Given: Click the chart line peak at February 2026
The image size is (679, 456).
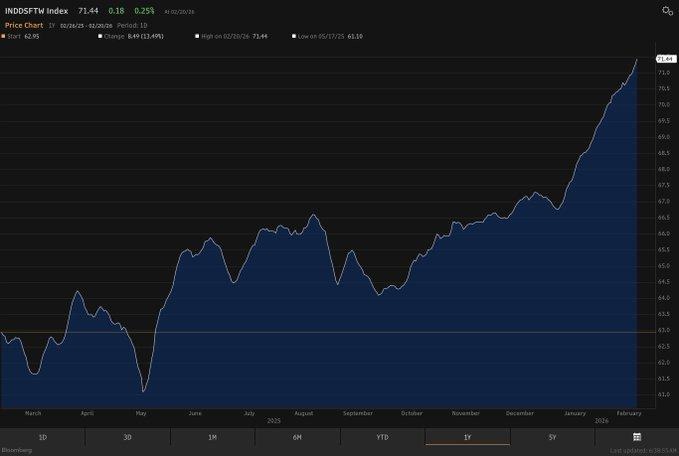Looking at the screenshot, I should (x=637, y=60).
